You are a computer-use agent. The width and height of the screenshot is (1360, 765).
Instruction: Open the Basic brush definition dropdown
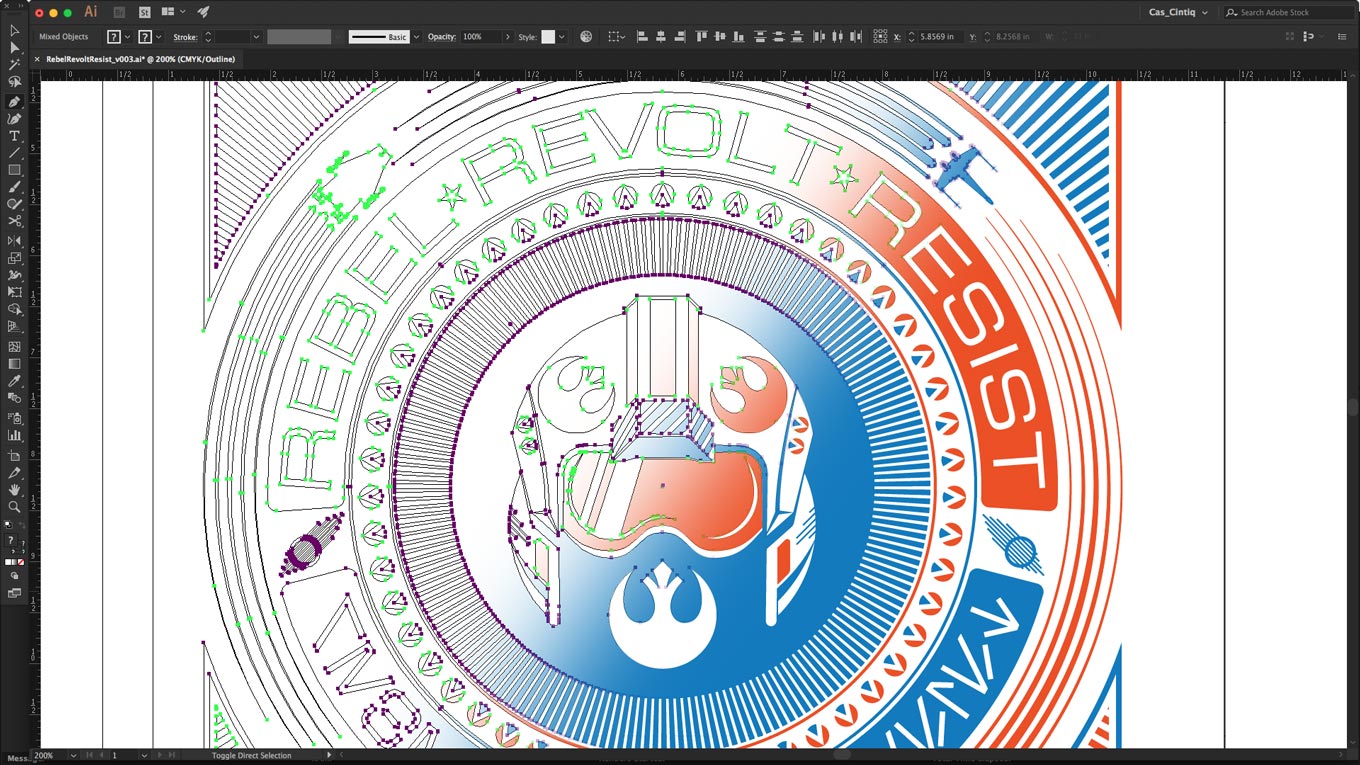pos(416,37)
